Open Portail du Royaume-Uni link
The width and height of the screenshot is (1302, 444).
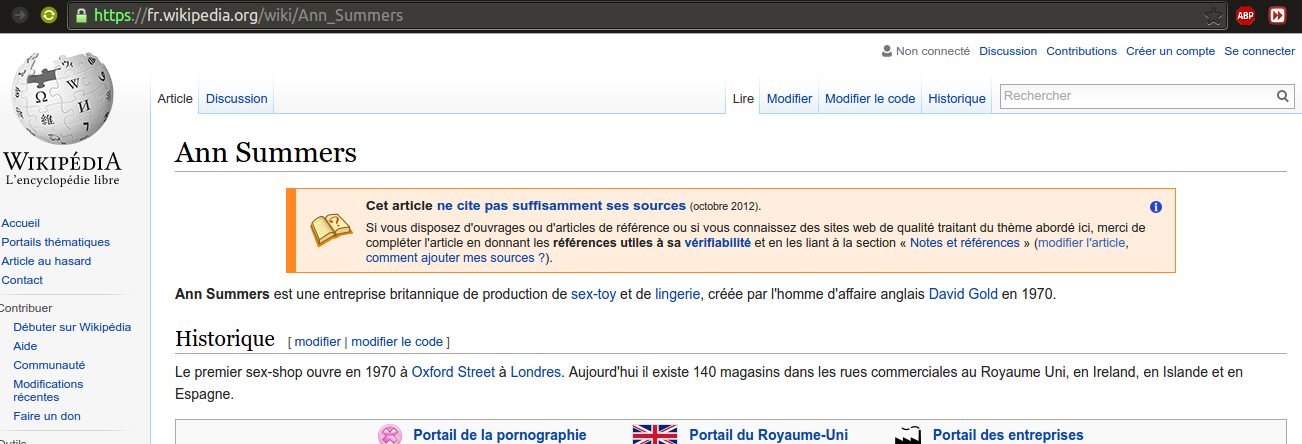pos(768,435)
